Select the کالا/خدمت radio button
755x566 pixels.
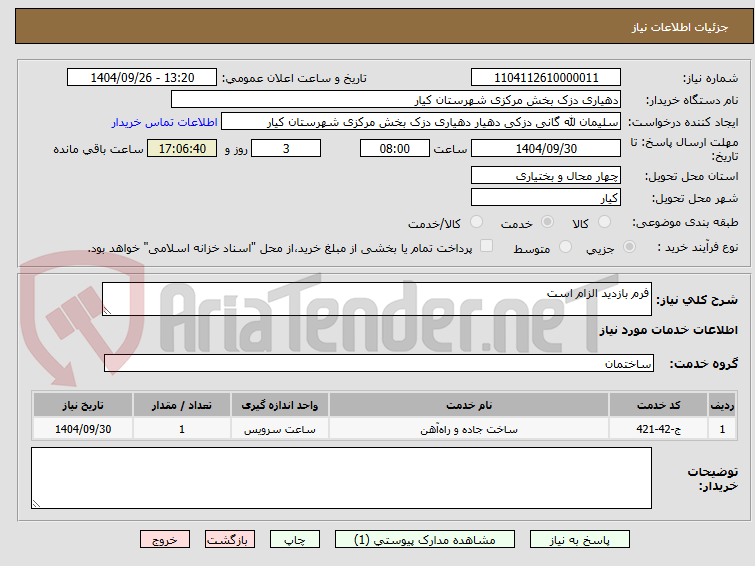[x=476, y=222]
